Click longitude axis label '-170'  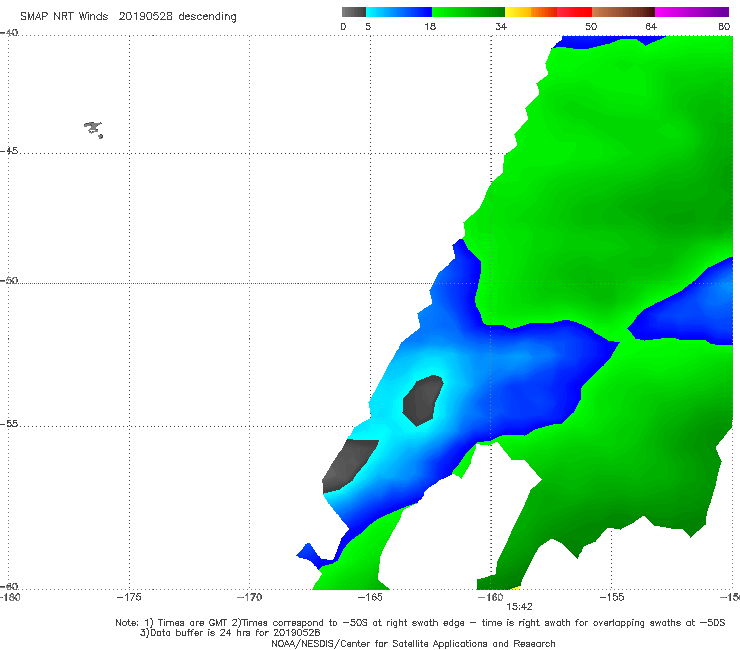tap(249, 597)
